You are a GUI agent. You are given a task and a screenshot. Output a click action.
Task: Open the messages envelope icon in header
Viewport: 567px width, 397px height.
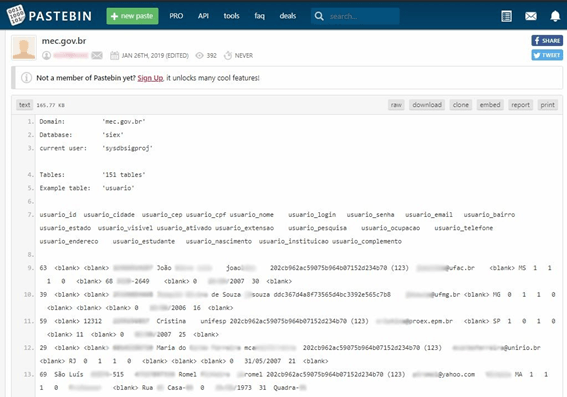coord(530,16)
